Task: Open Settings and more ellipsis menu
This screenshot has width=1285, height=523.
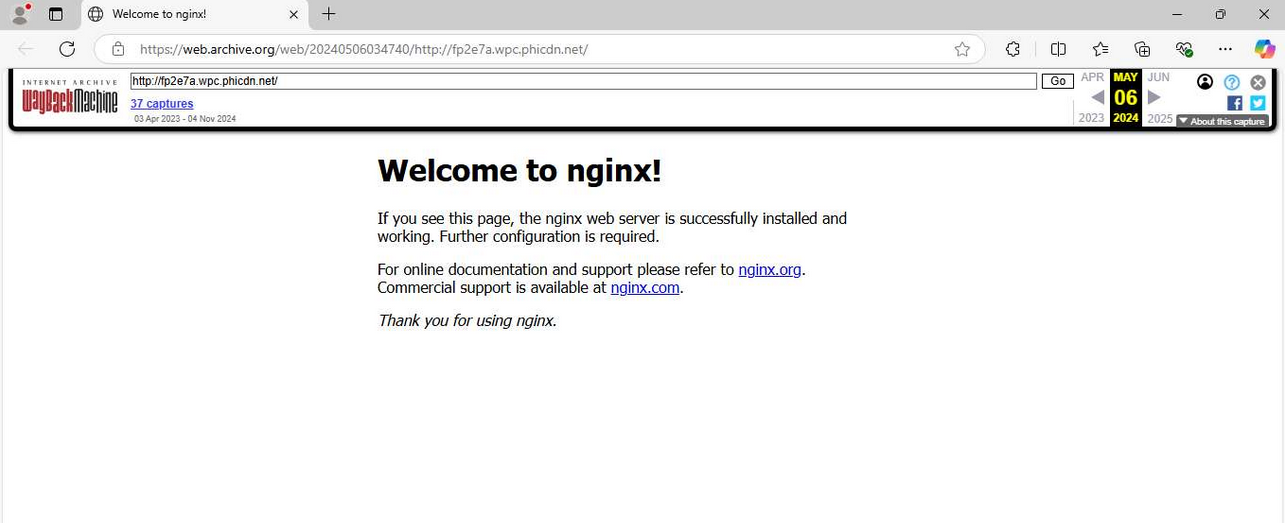Action: (x=1225, y=49)
